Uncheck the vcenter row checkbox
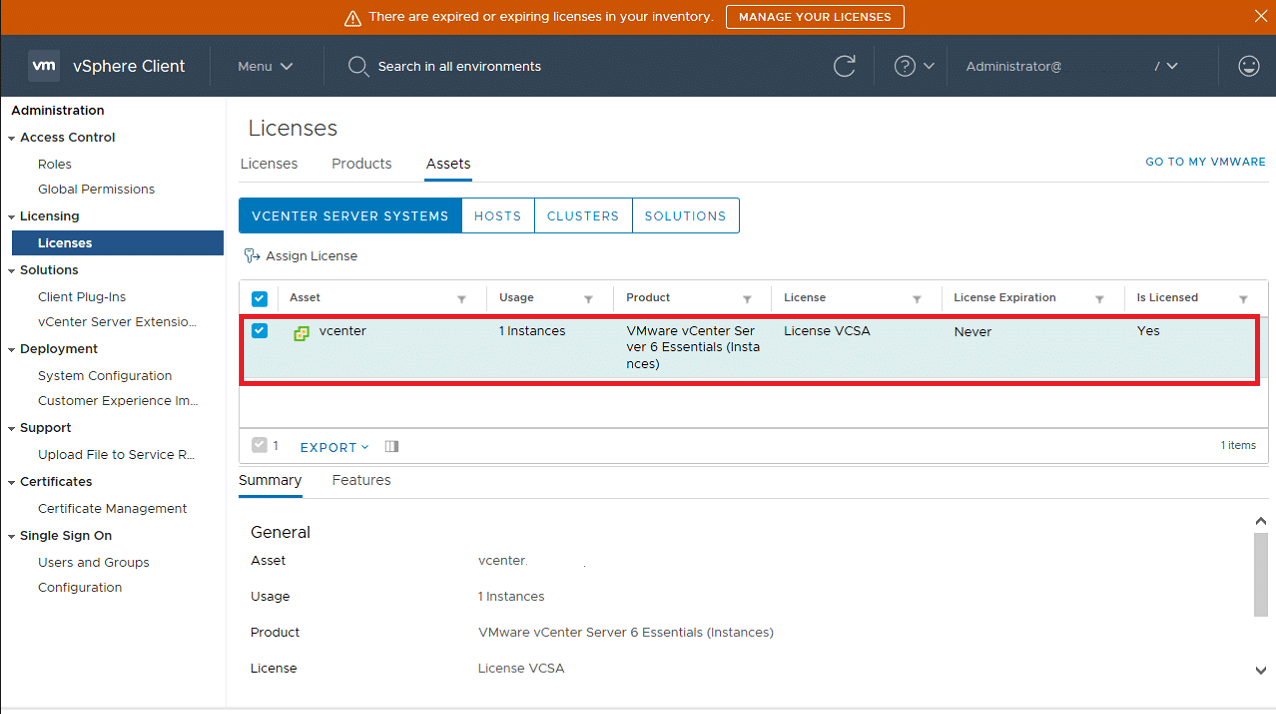1276x714 pixels. tap(259, 330)
